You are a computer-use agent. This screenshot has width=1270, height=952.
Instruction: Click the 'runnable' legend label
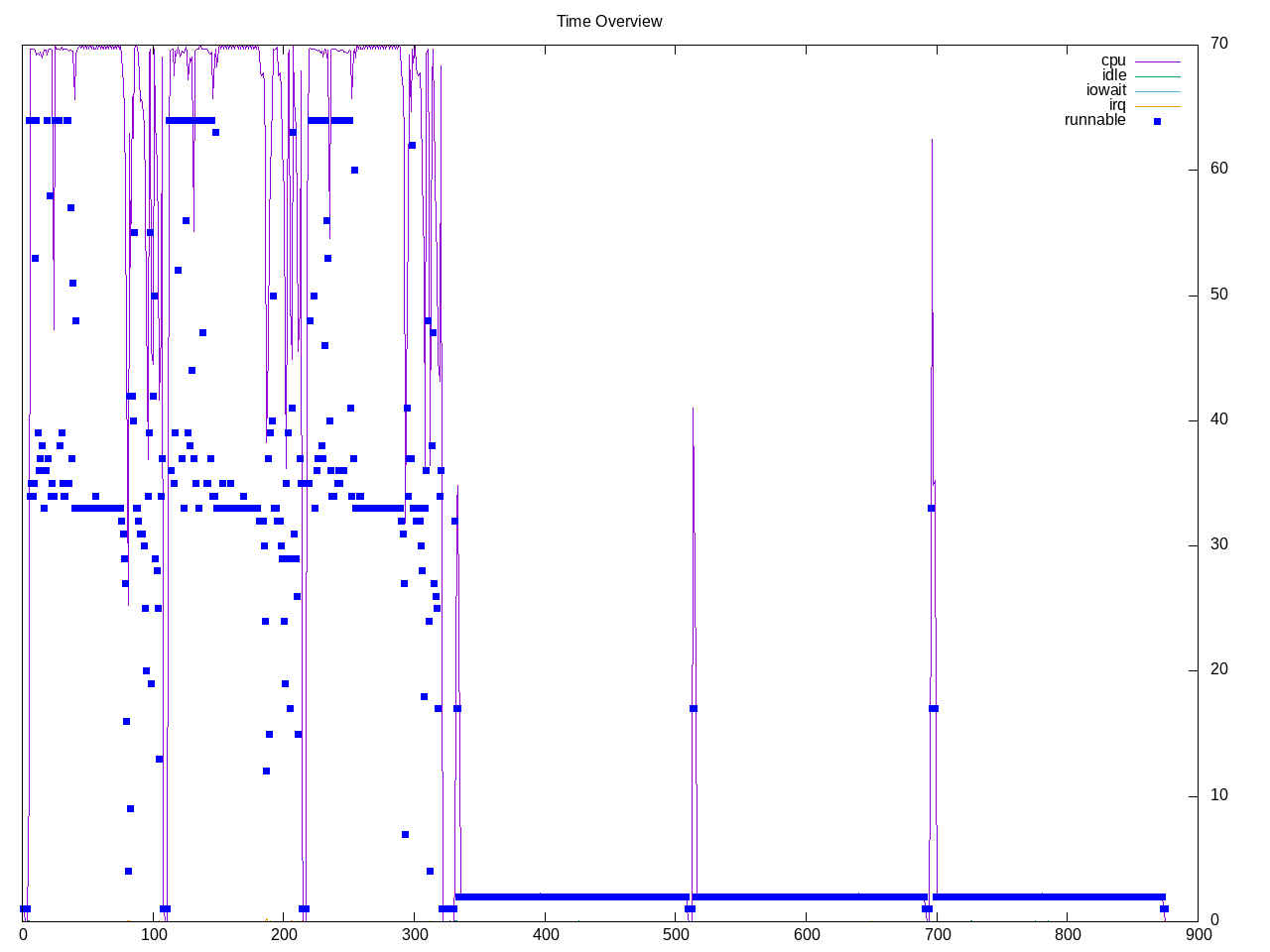1094,121
